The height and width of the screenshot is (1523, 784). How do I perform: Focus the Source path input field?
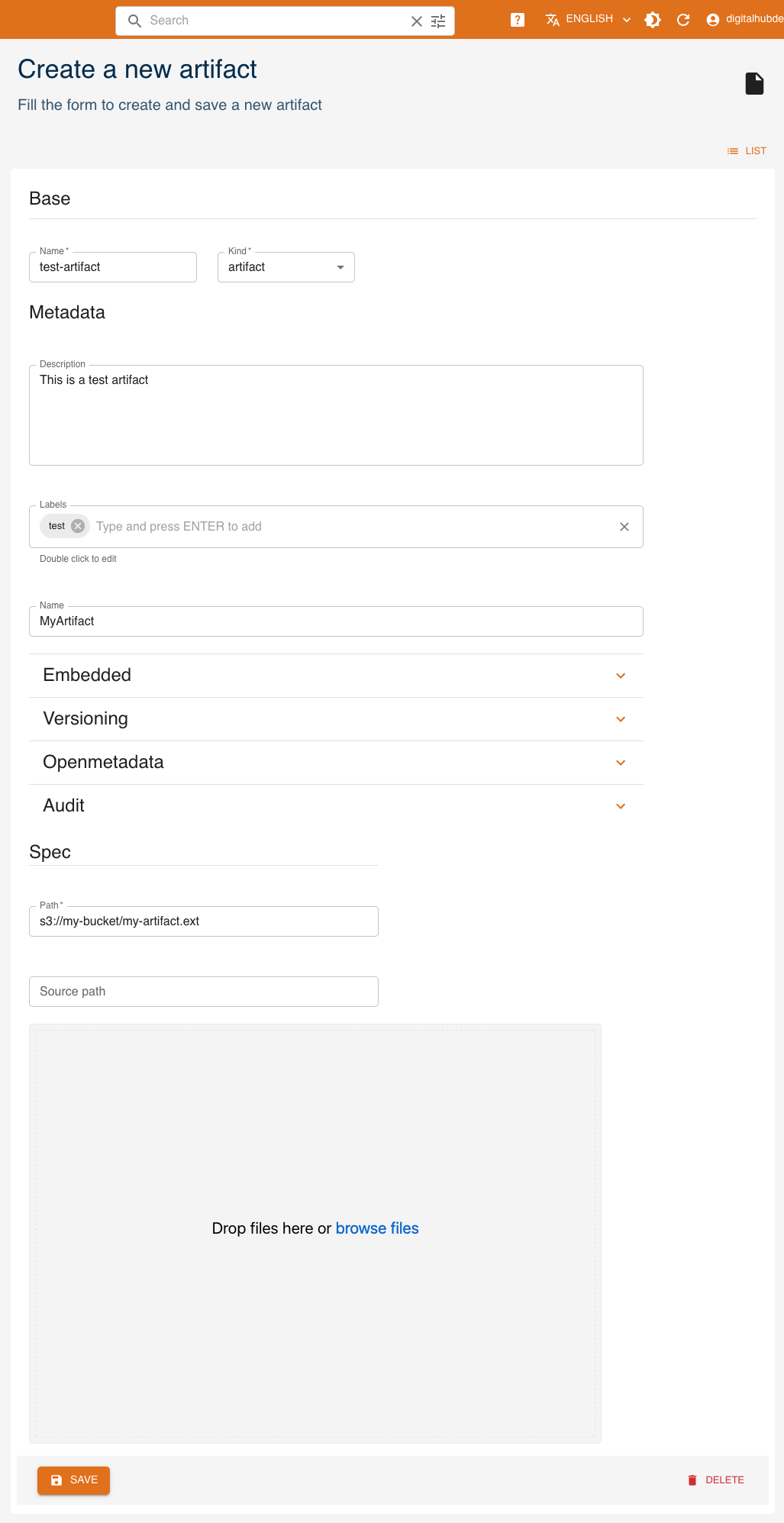(x=204, y=992)
